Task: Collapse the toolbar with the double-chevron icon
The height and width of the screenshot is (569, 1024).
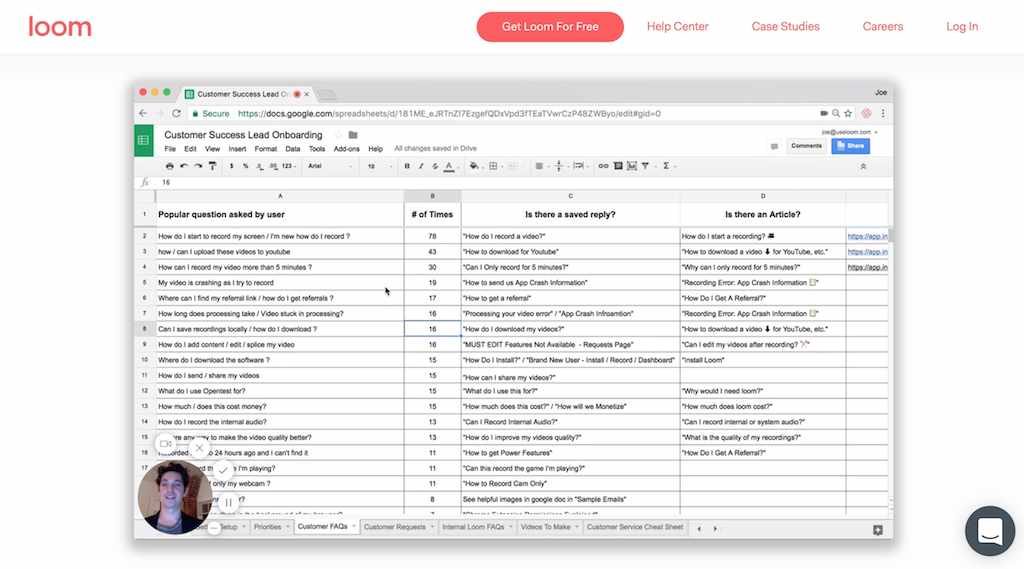Action: click(863, 167)
